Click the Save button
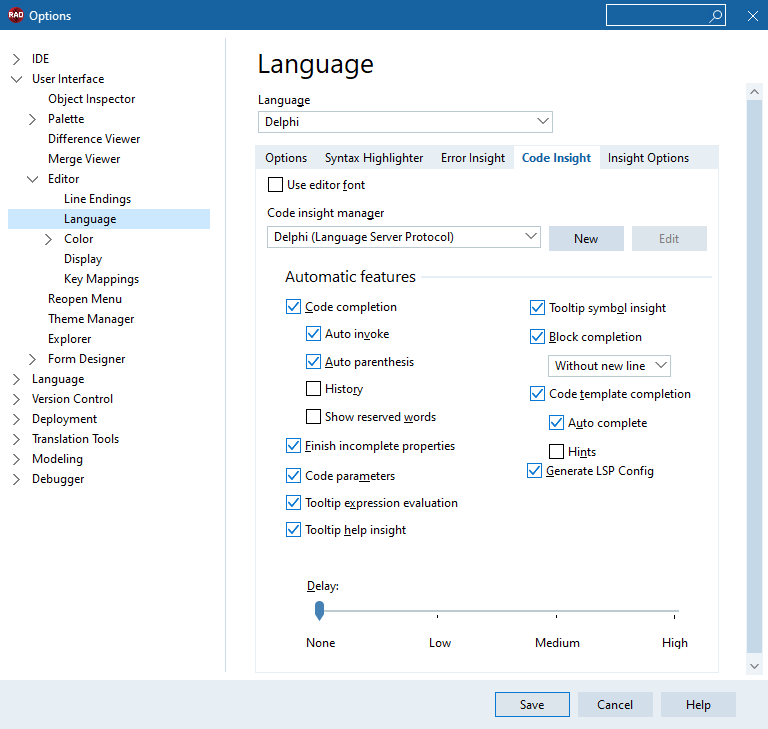 click(532, 705)
